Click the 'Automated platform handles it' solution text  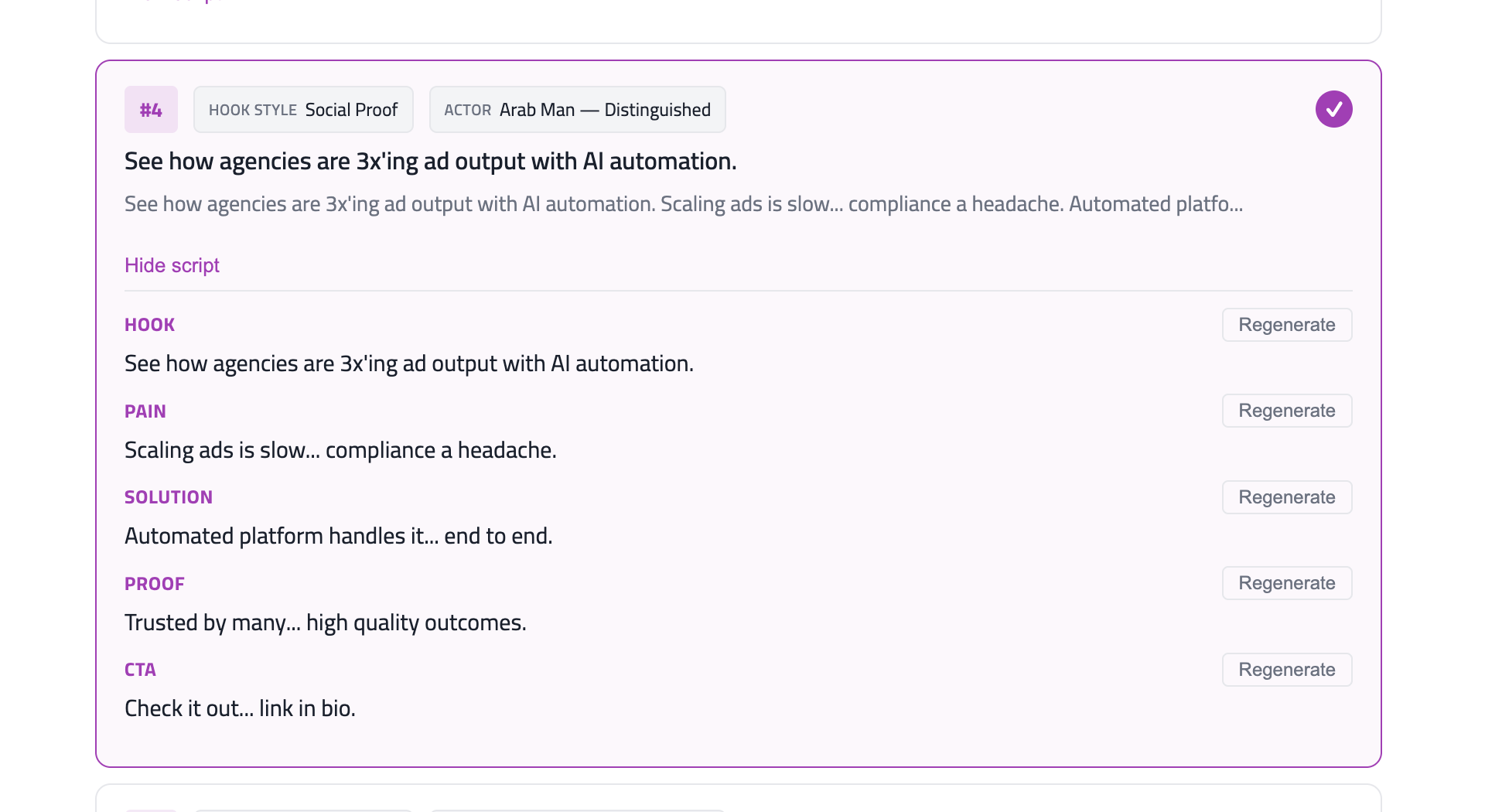click(338, 536)
